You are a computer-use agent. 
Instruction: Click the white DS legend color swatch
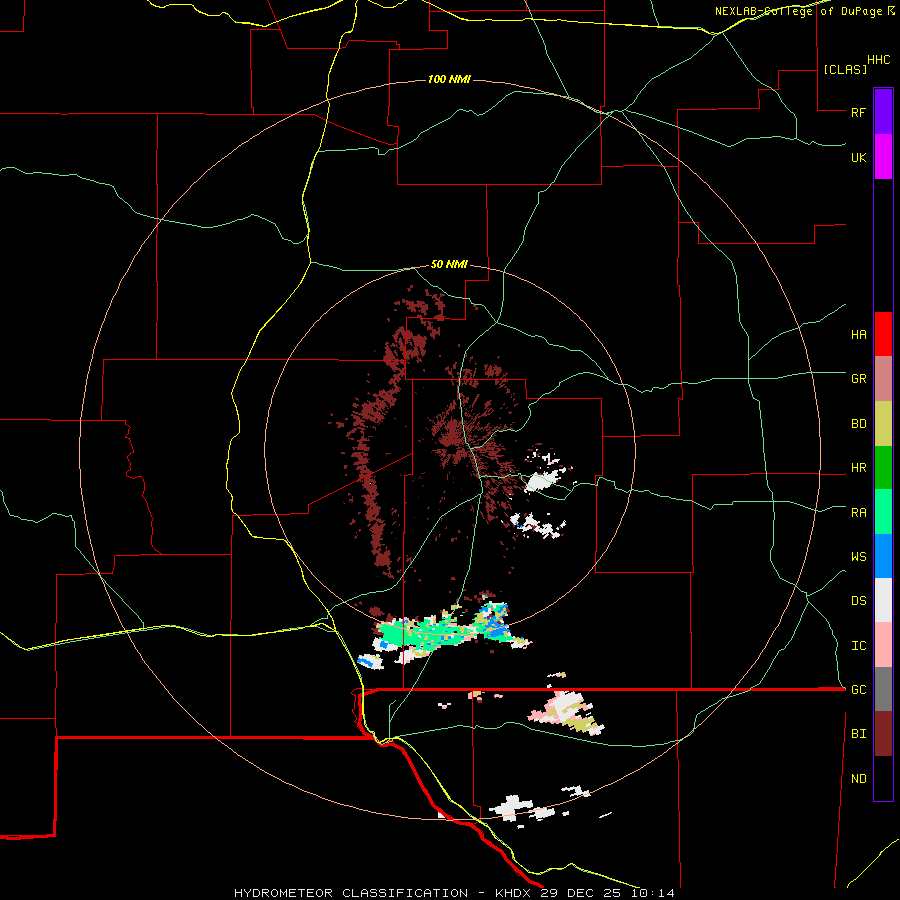[883, 600]
